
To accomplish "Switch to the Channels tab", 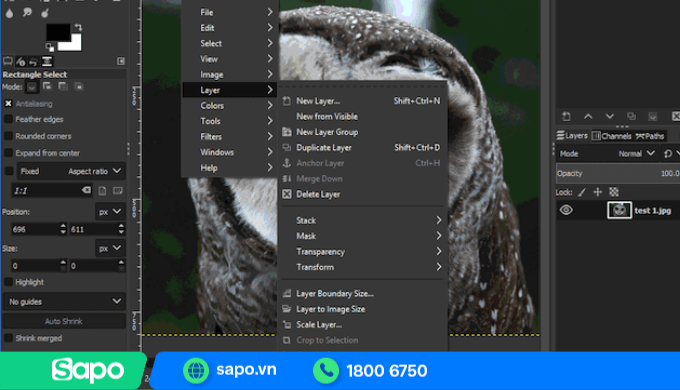I will (x=612, y=136).
